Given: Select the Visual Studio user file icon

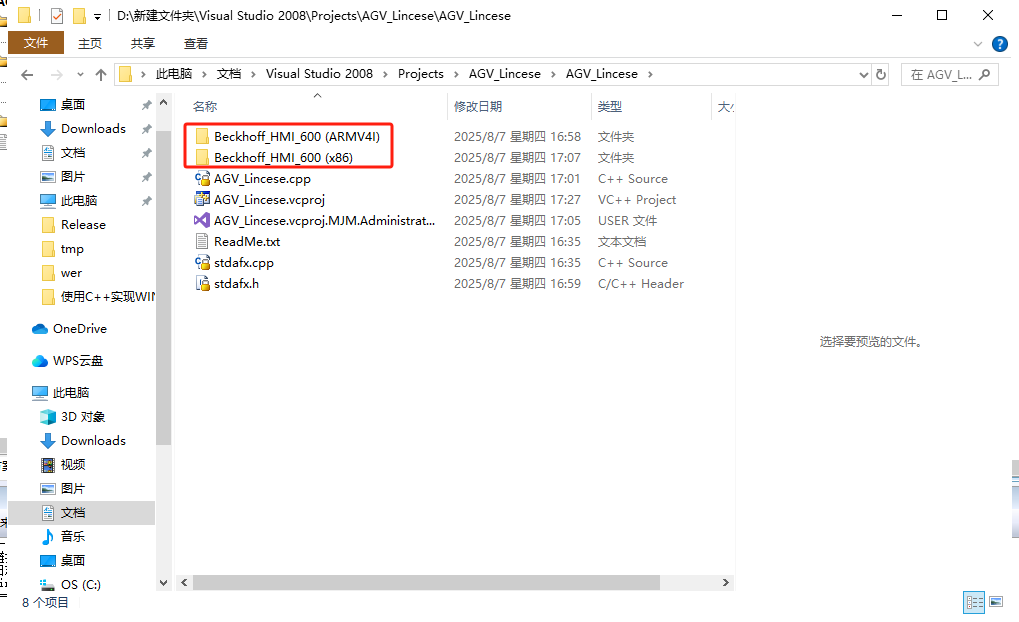Looking at the screenshot, I should pos(202,220).
